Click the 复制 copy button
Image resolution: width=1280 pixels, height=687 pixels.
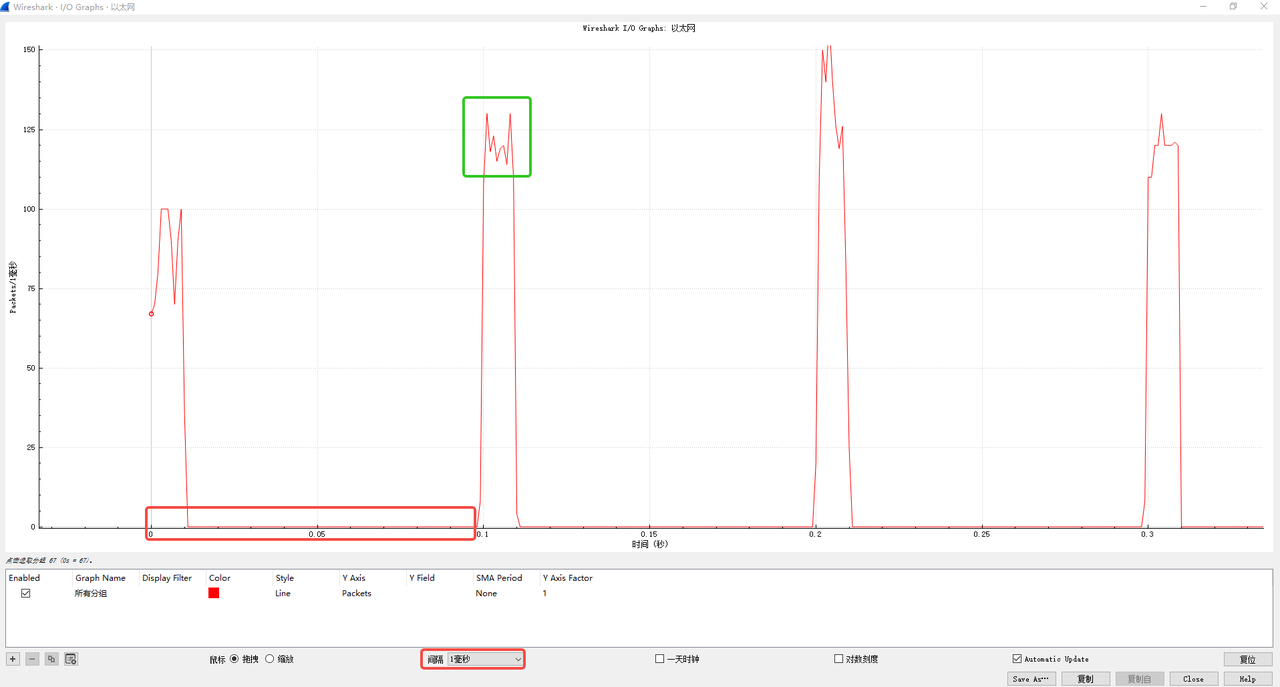(1085, 679)
